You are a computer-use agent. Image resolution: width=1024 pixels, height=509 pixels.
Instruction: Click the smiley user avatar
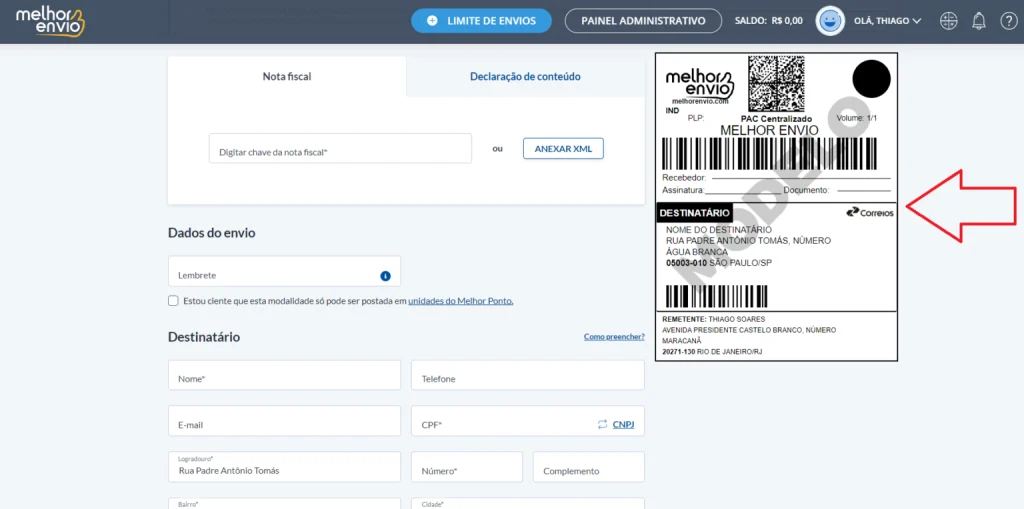[830, 21]
